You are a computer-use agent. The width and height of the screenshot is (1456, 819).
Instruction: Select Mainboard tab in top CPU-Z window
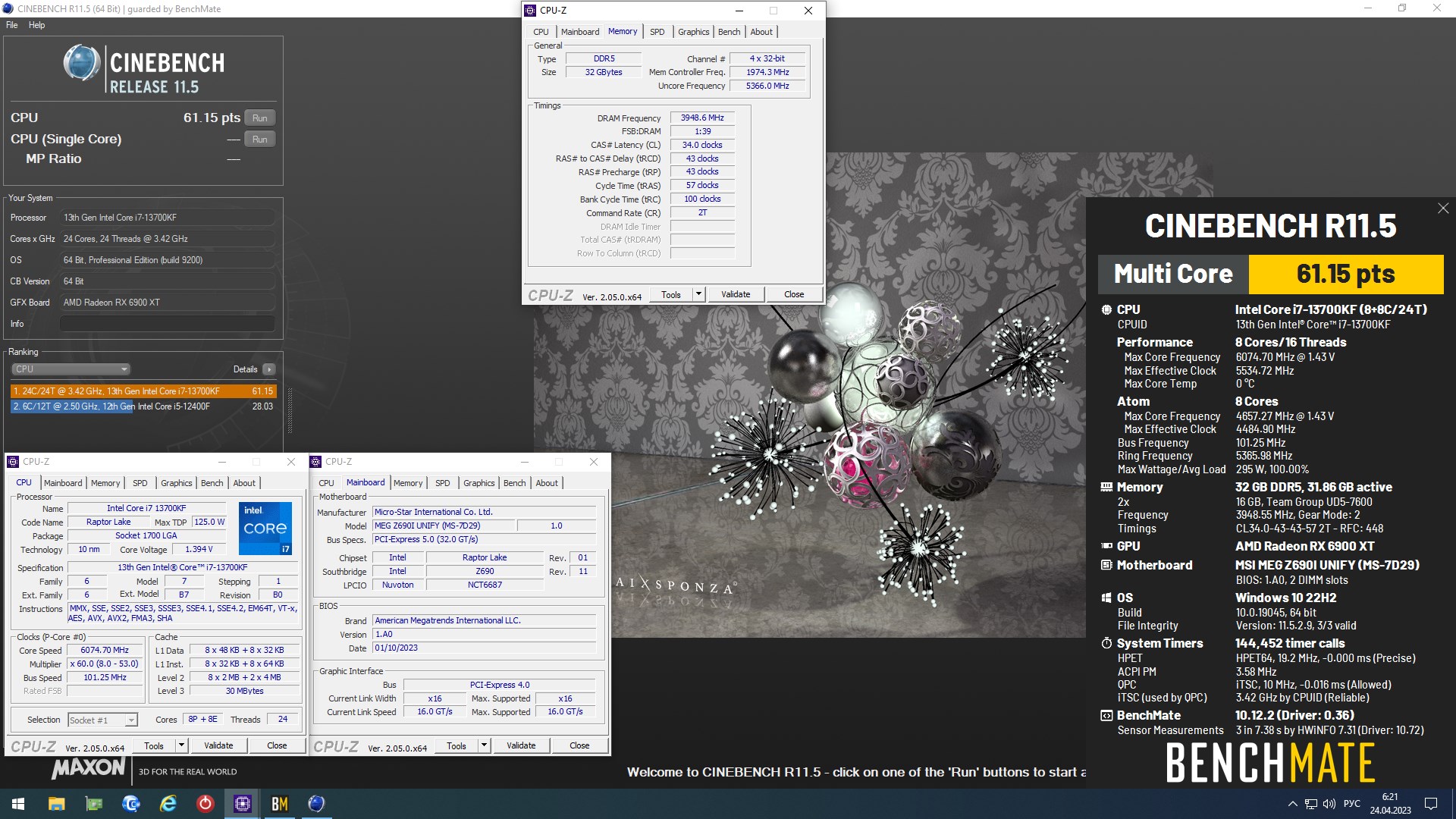[x=580, y=32]
